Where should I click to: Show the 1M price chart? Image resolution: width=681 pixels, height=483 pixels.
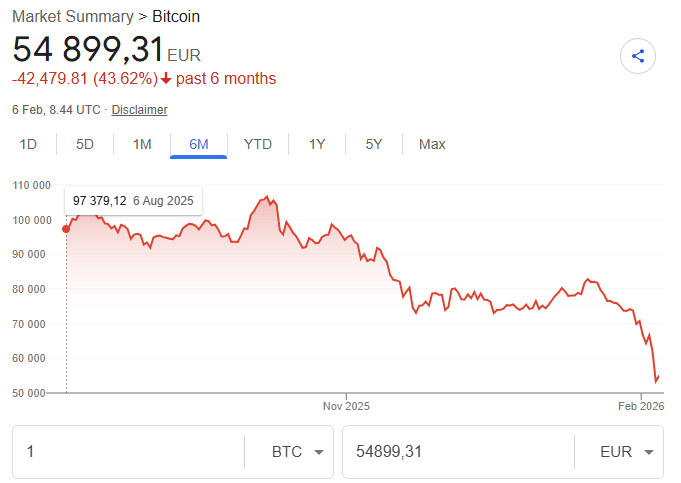click(x=142, y=144)
